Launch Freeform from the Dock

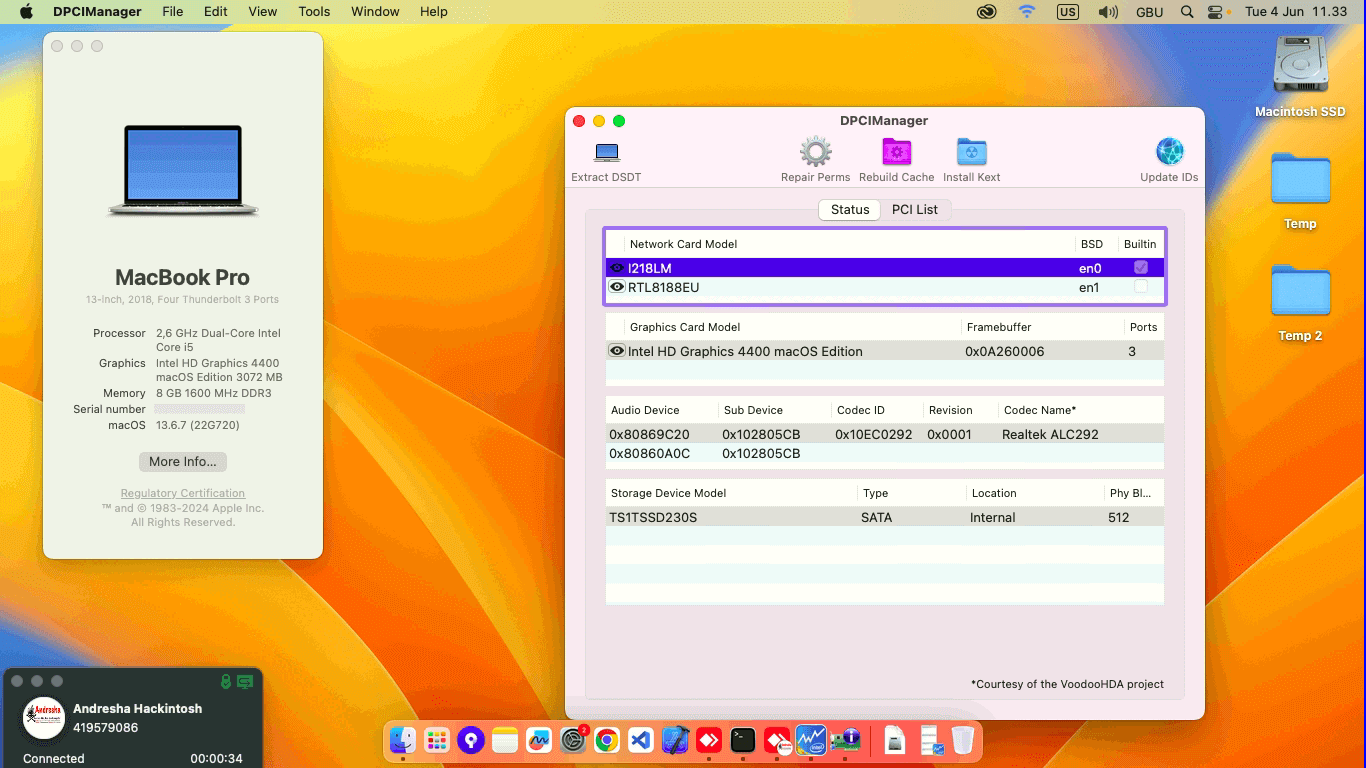539,740
